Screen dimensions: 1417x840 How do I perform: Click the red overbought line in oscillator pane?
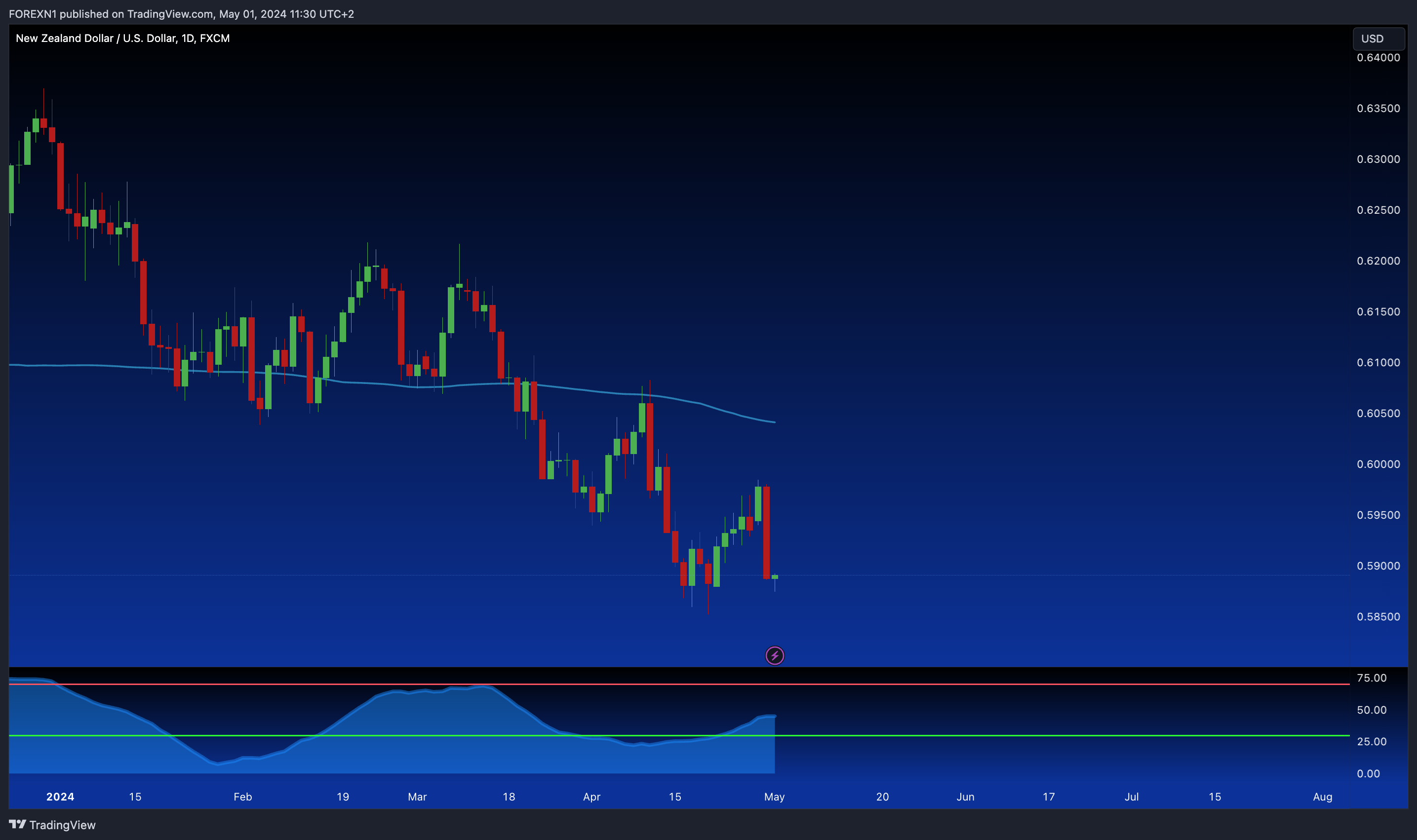[x=679, y=685]
